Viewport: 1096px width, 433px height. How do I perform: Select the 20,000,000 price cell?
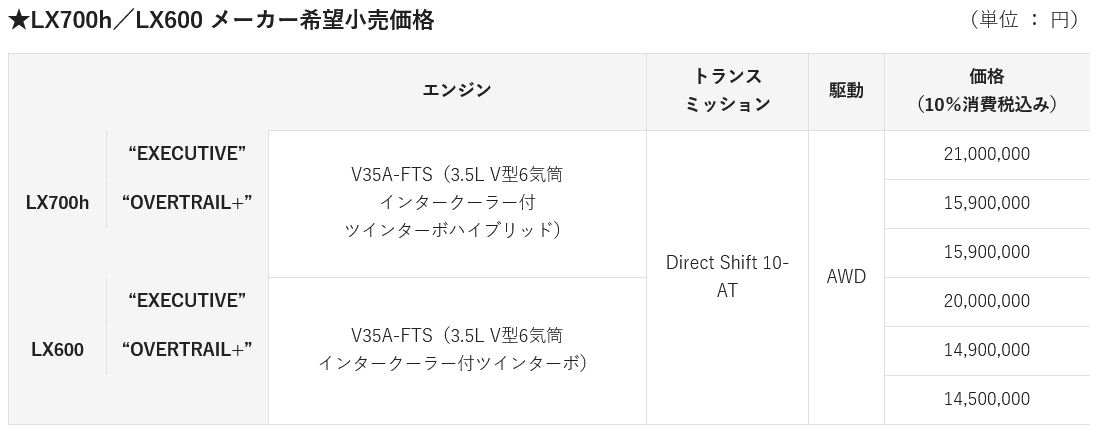click(986, 301)
